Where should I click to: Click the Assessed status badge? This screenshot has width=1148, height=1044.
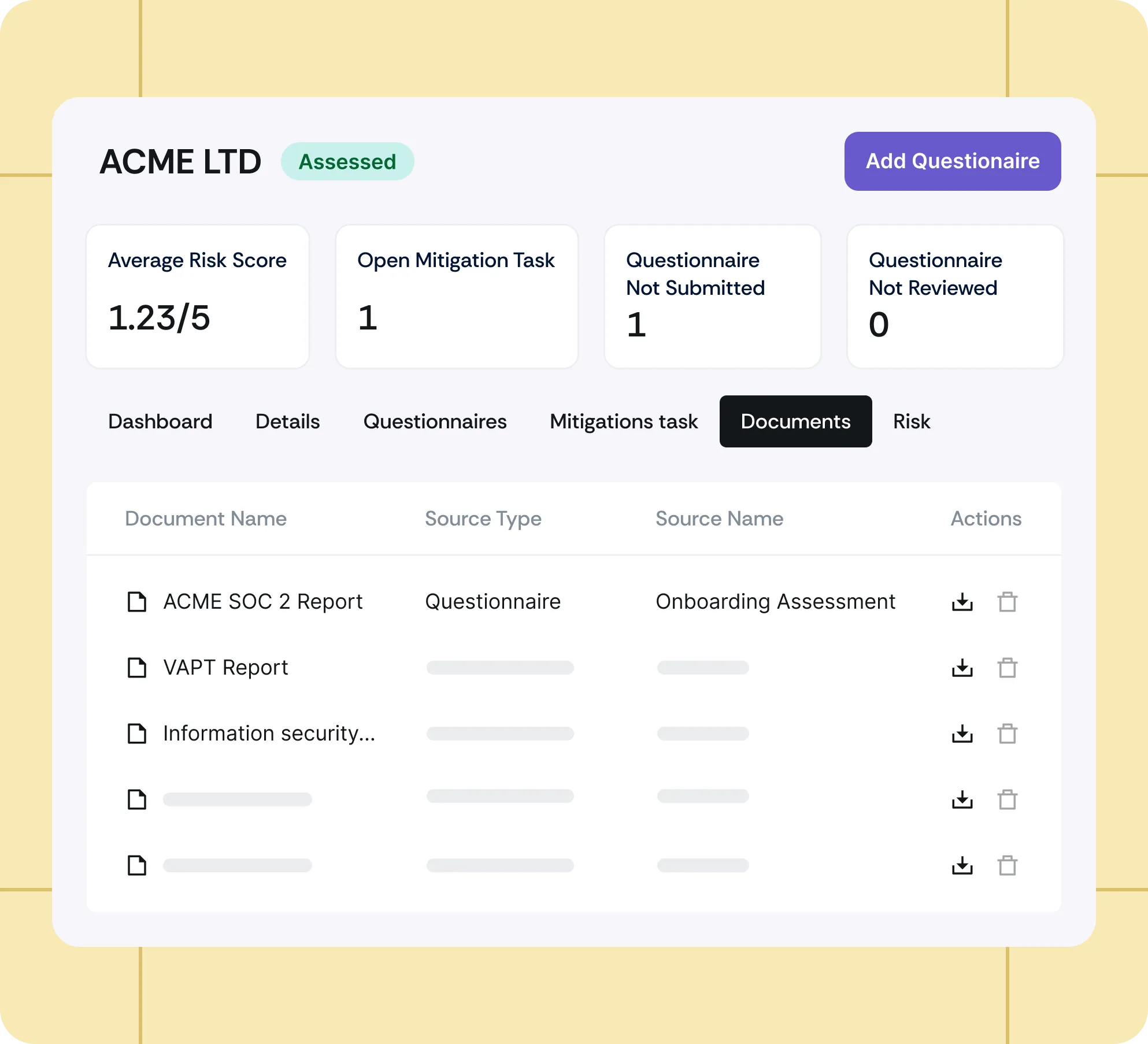[347, 161]
